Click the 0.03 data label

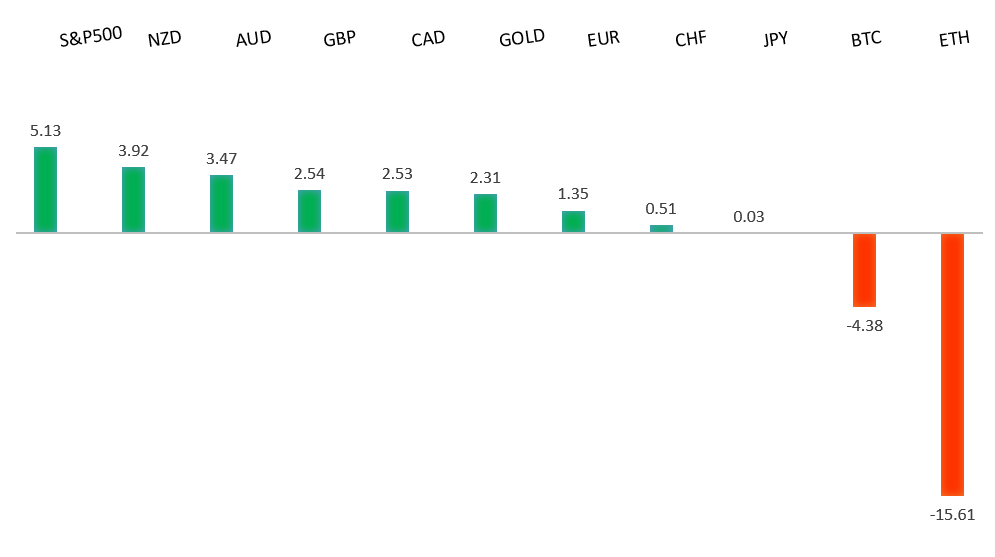coord(748,216)
